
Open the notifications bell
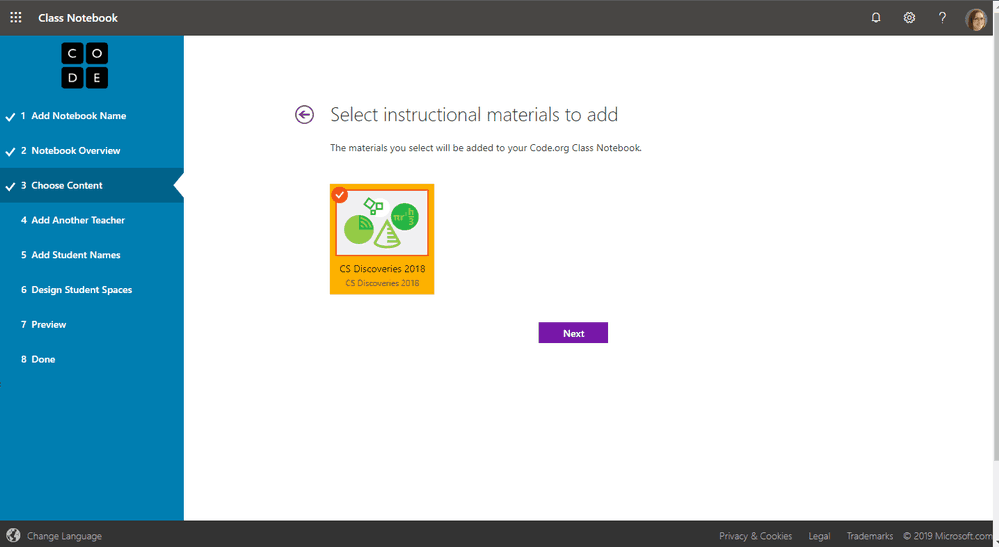coord(876,17)
